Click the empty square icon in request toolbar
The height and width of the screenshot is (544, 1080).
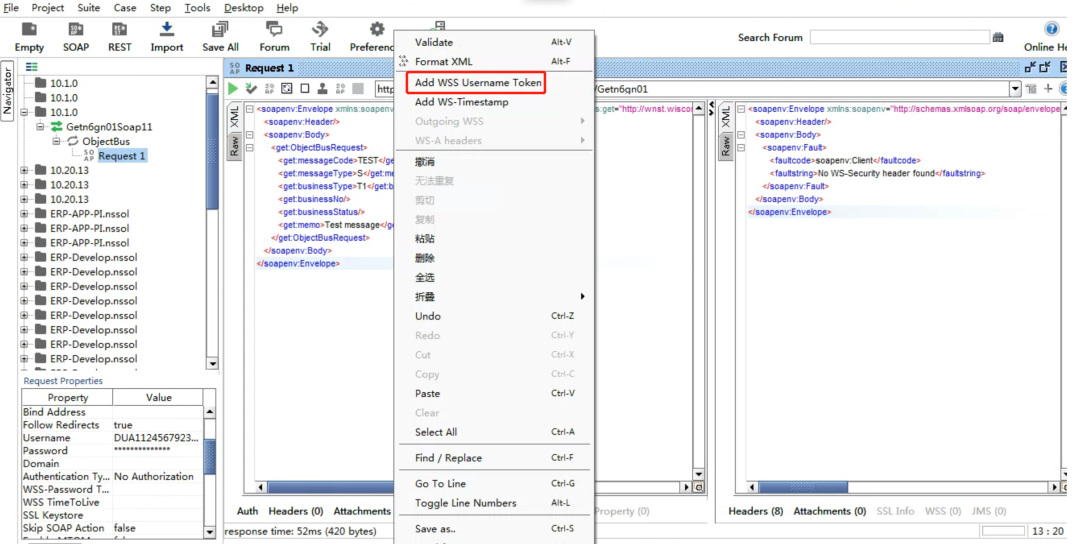tap(304, 88)
